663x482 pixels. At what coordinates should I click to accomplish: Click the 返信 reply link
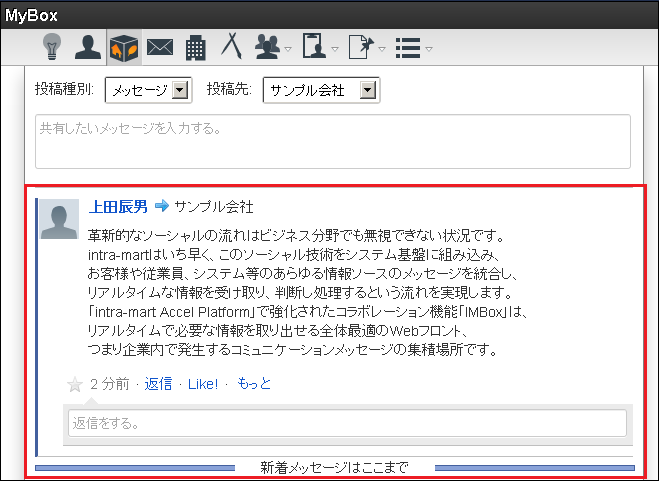point(158,383)
